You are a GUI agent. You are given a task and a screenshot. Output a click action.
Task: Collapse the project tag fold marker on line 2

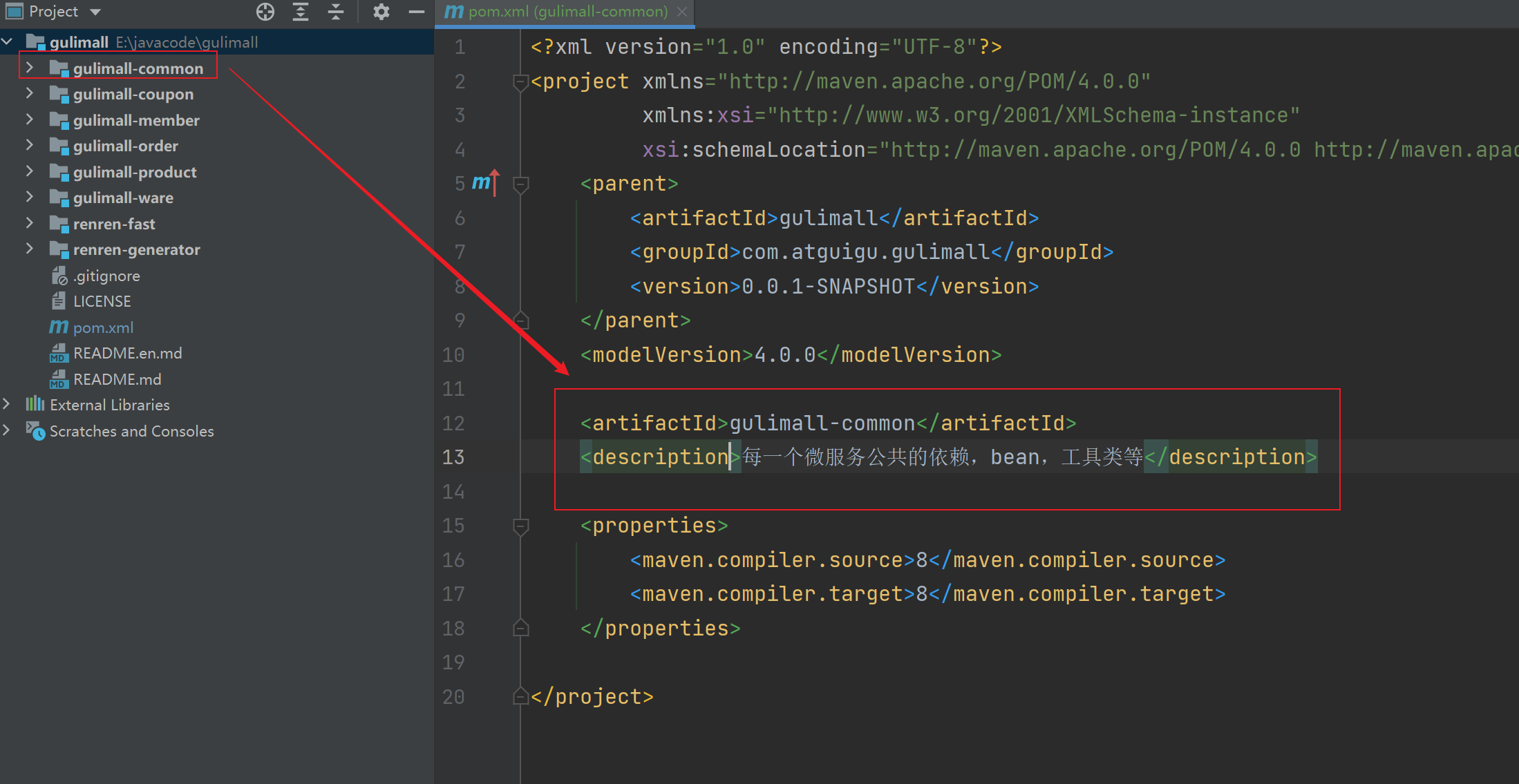521,82
